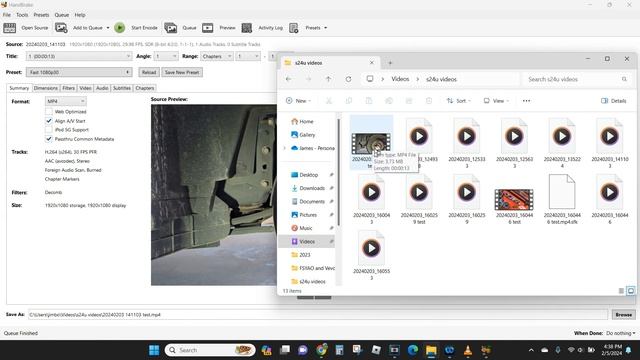Open the Title dropdown

pyautogui.click(x=79, y=56)
